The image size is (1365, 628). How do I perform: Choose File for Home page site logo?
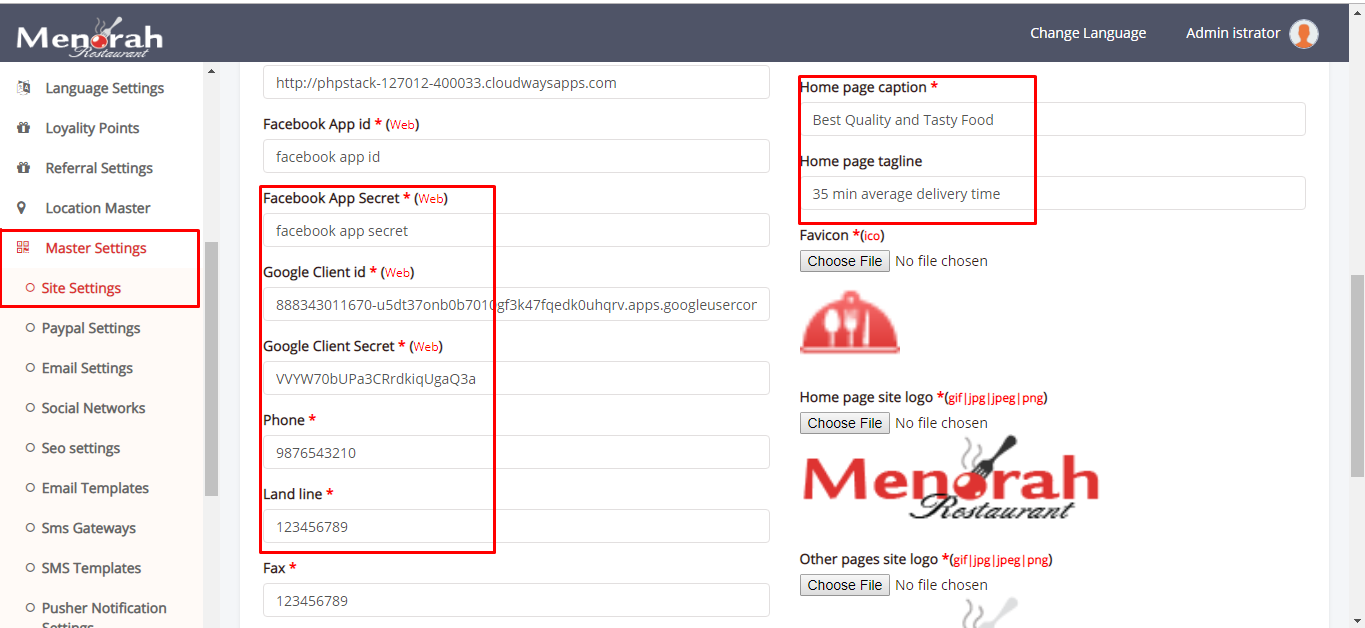tap(844, 423)
